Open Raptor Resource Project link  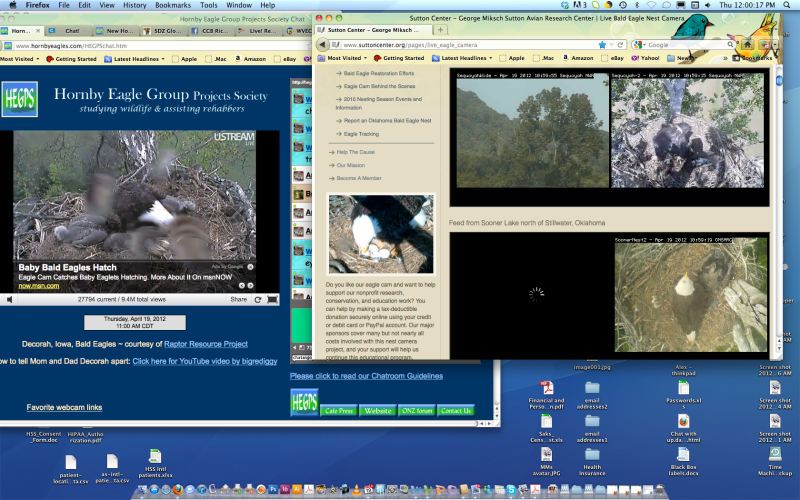point(206,344)
